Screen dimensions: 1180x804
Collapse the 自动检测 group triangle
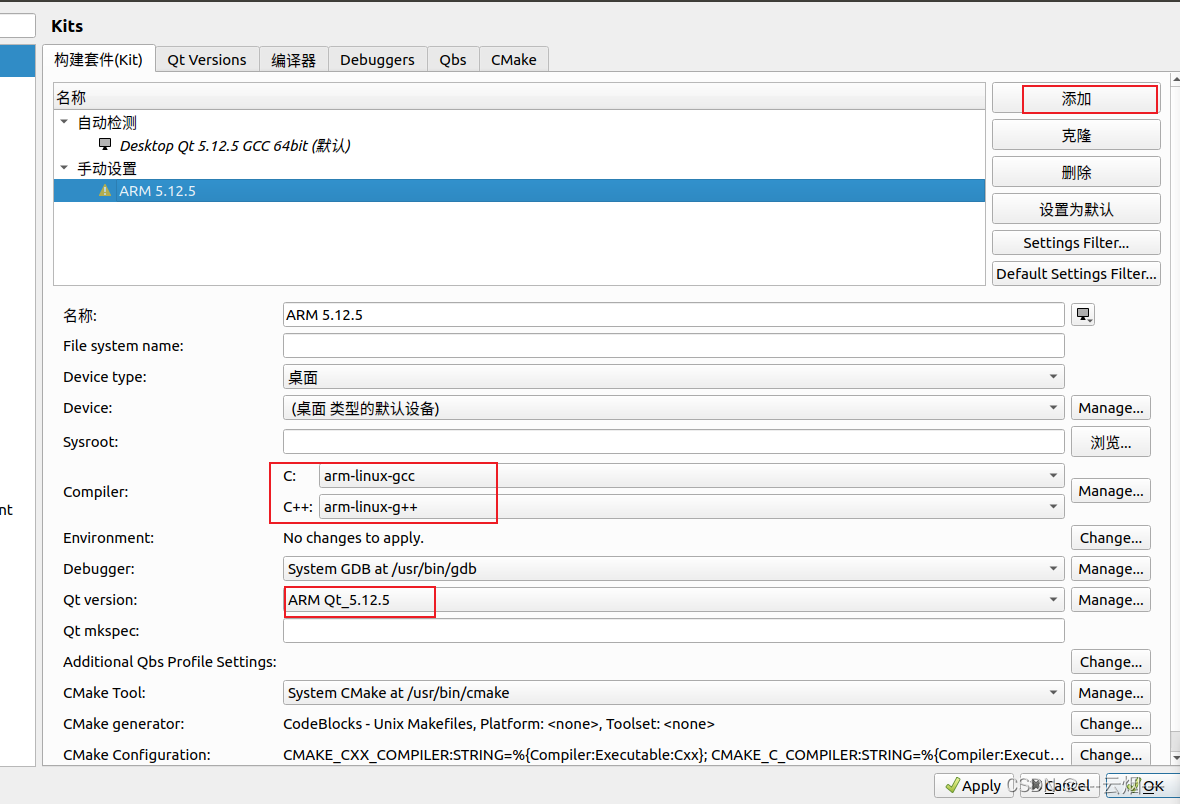pos(63,122)
